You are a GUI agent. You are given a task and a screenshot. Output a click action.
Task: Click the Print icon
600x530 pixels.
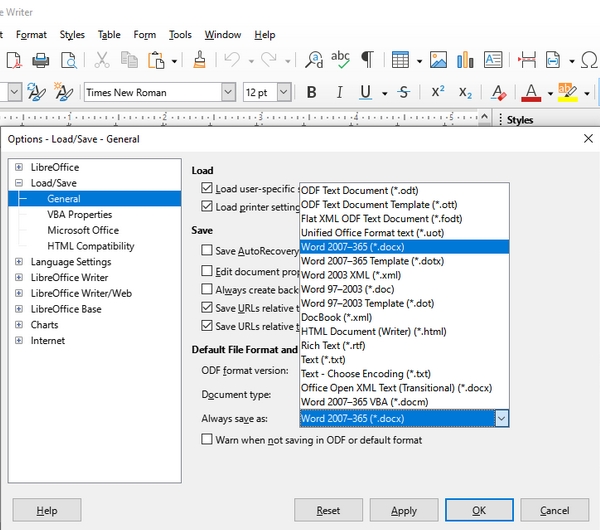click(41, 60)
